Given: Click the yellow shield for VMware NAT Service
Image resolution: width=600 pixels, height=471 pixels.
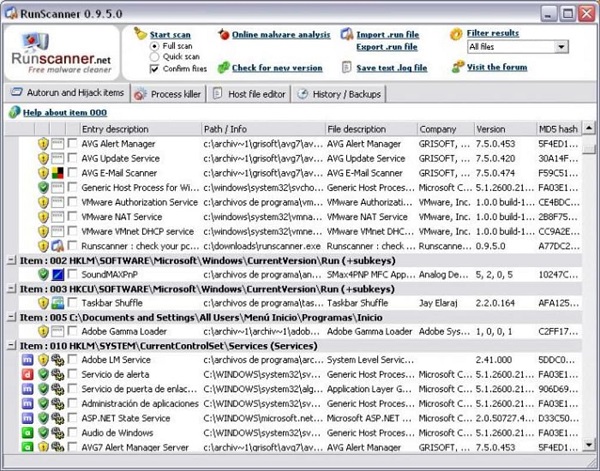Looking at the screenshot, I should point(43,217).
